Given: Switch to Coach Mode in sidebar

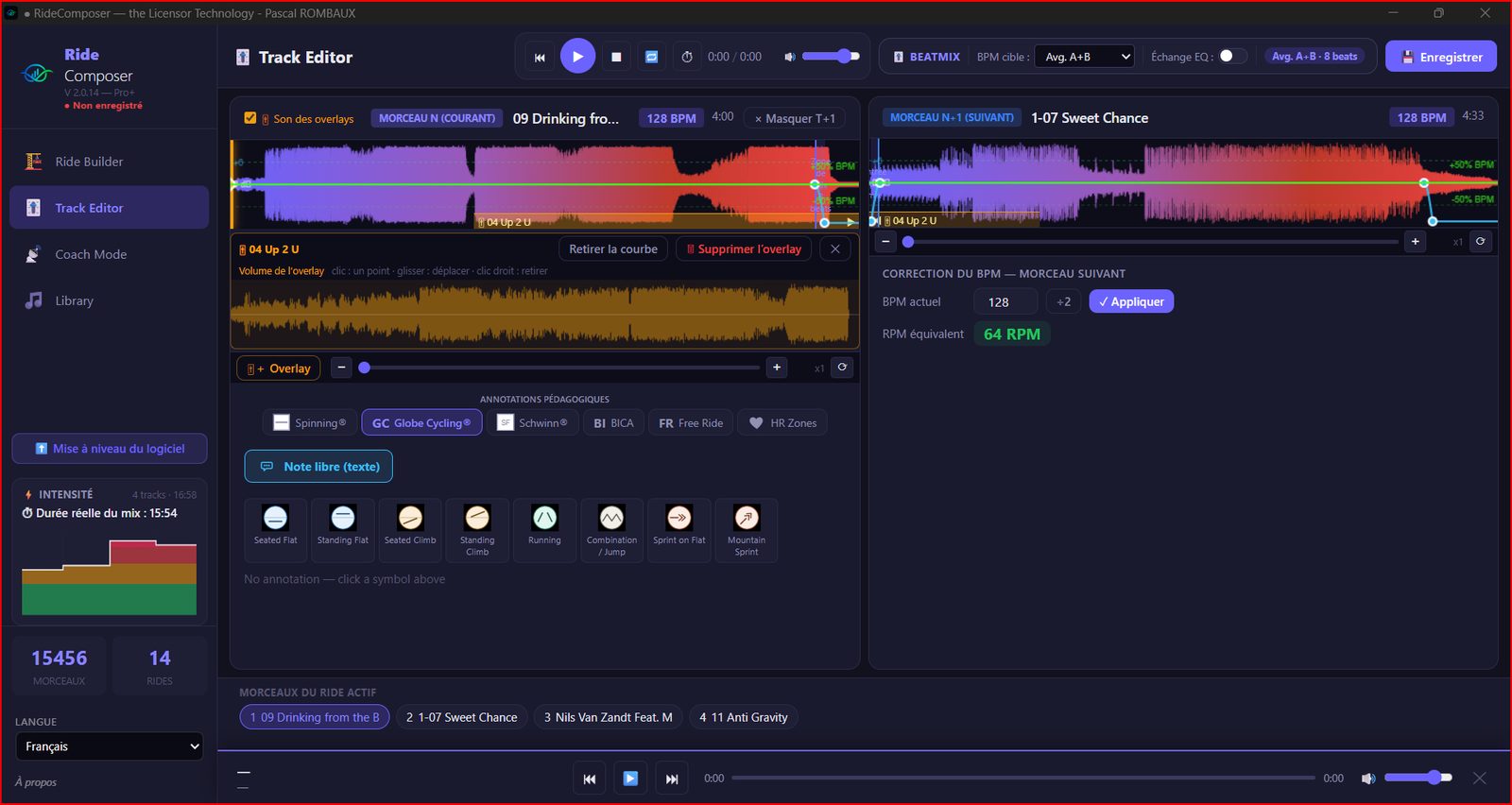Looking at the screenshot, I should click(109, 254).
